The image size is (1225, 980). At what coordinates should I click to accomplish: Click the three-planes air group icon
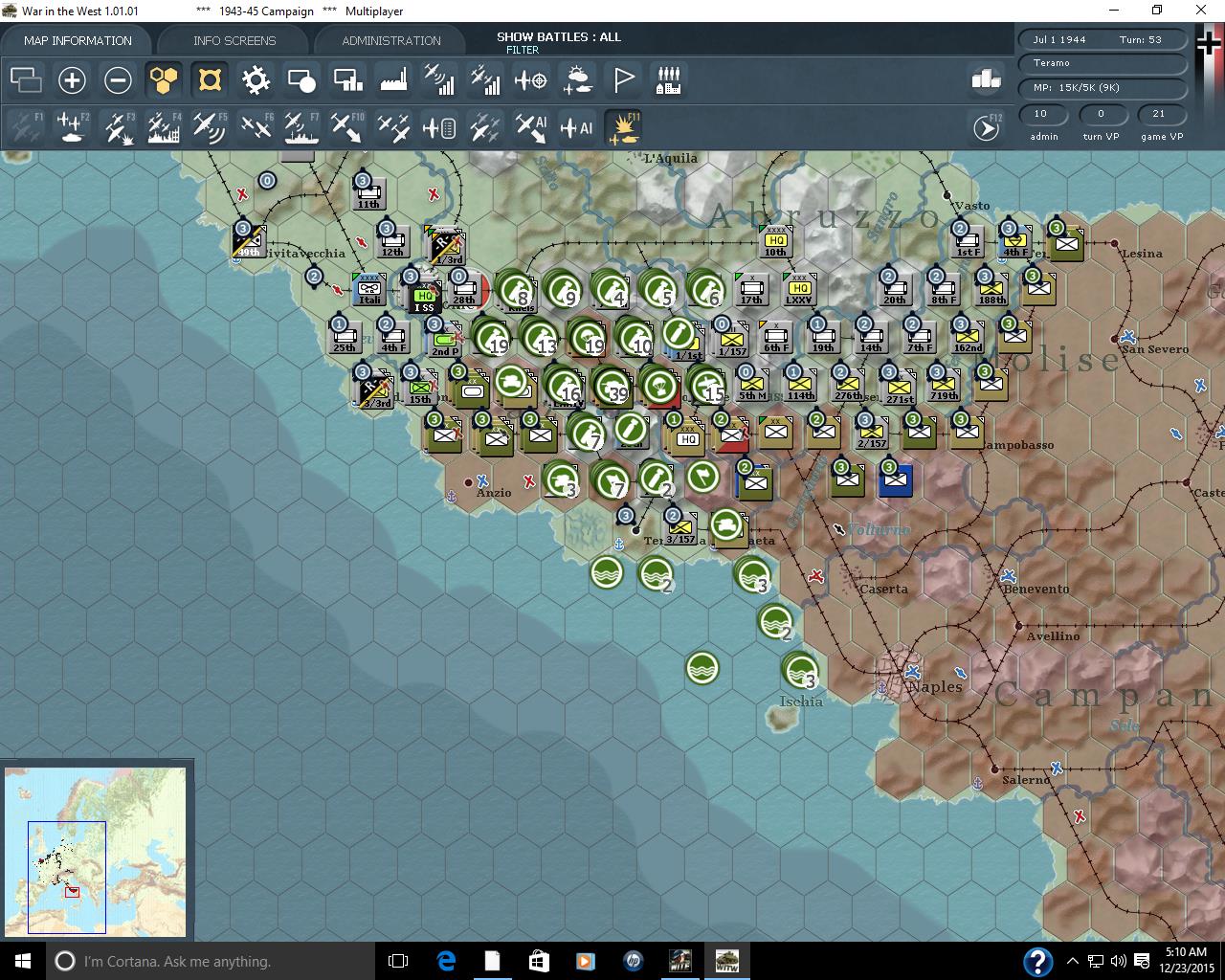393,127
